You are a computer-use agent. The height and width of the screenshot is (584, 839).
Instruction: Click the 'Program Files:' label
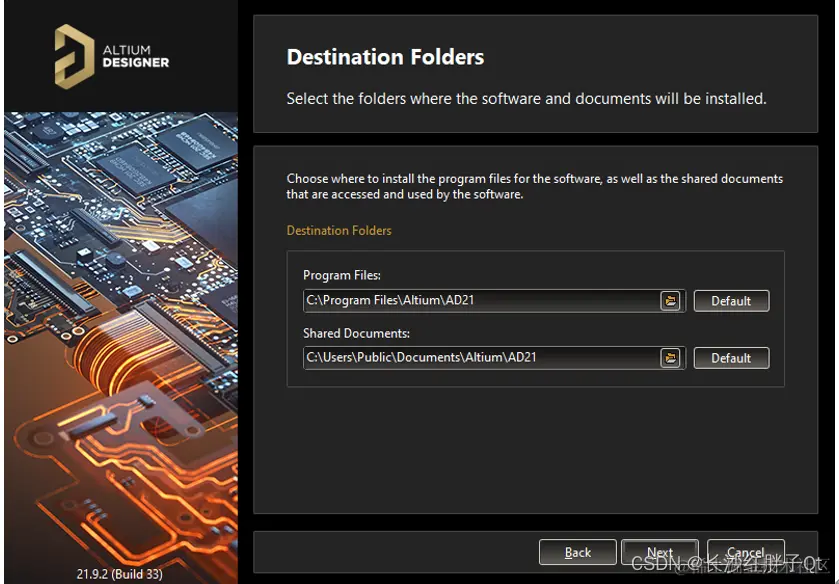click(342, 275)
